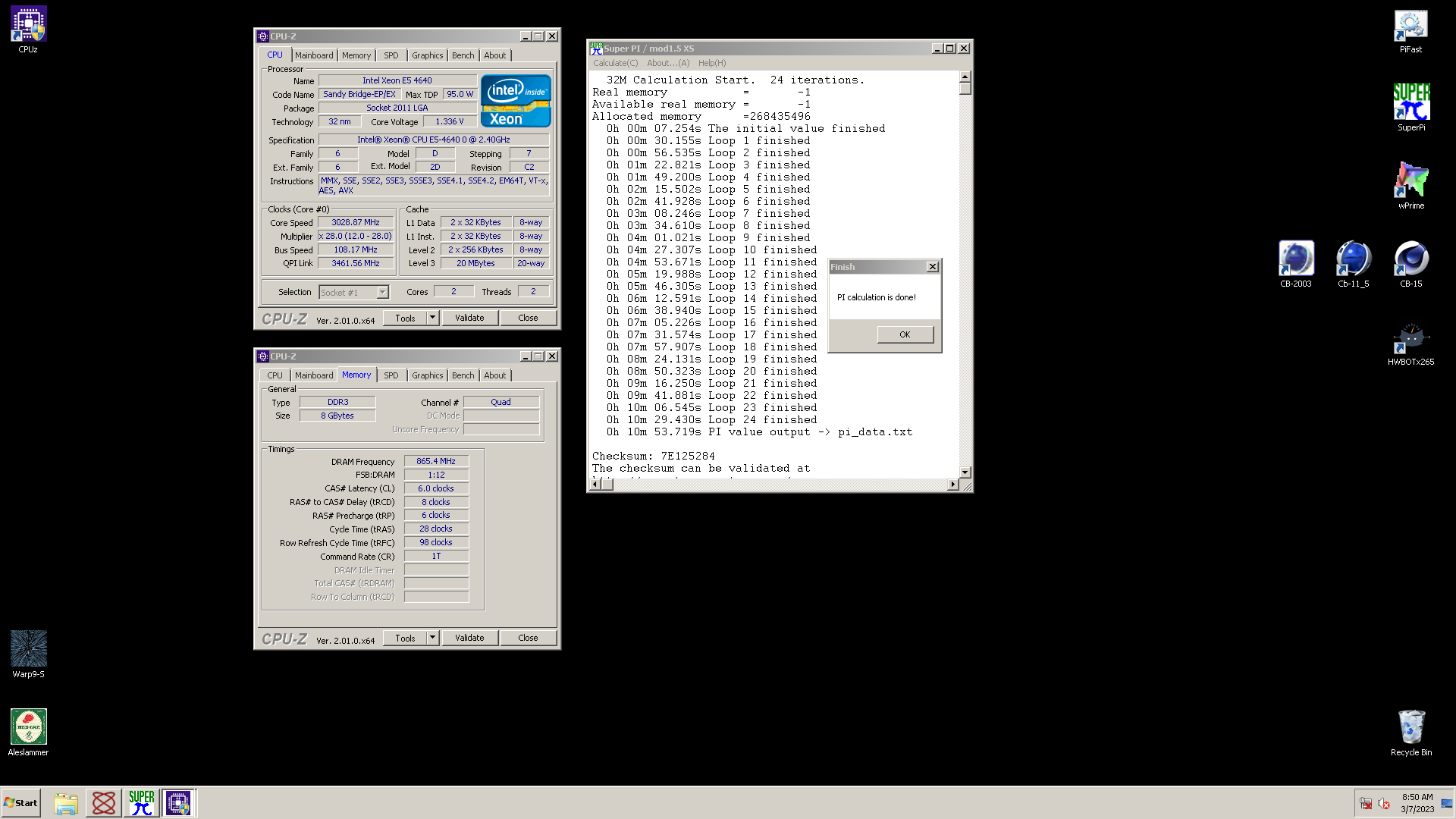Click the CAS# Latency value field

tap(436, 488)
